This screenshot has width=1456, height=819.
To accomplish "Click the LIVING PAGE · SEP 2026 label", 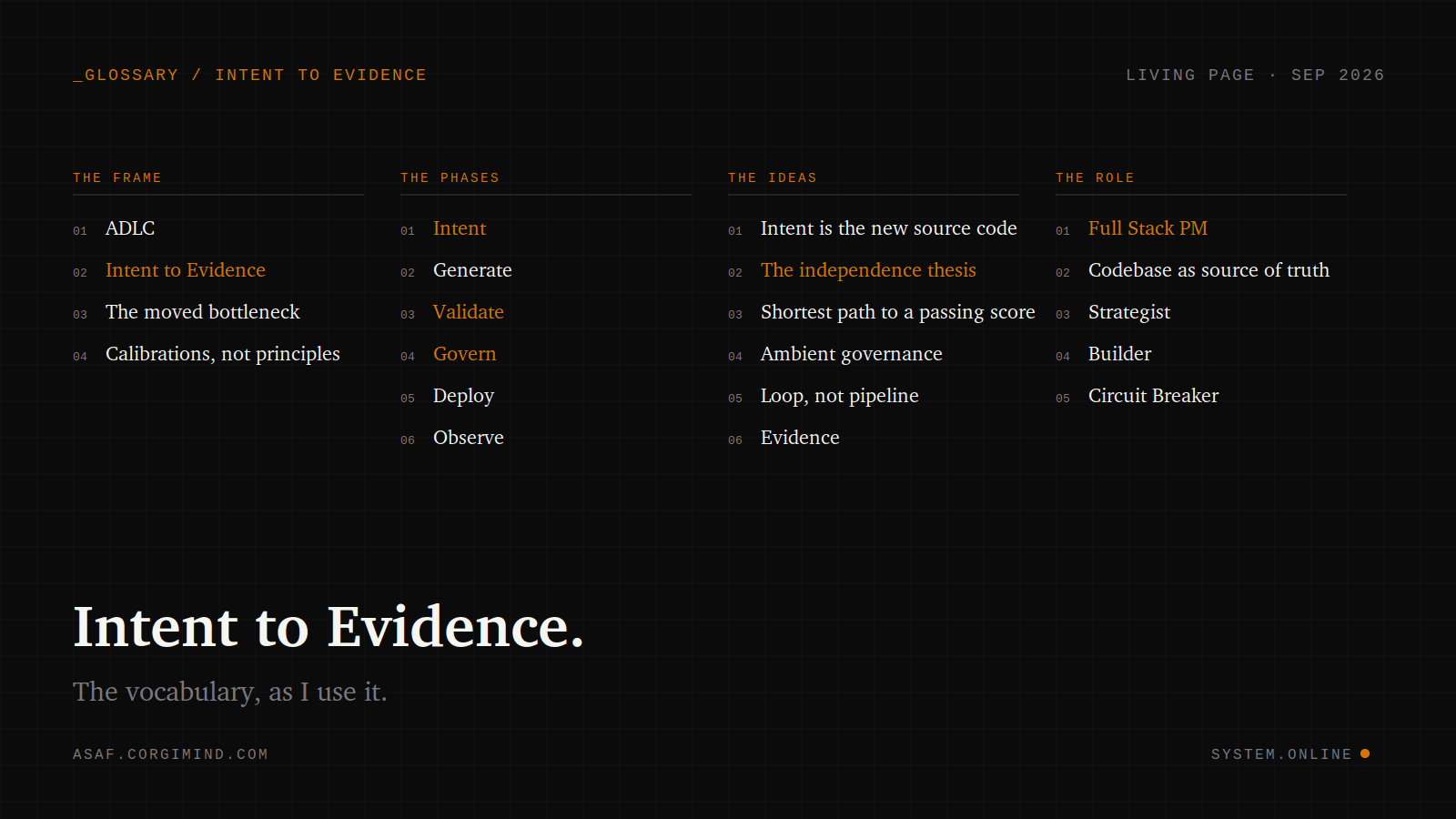I will tap(1255, 76).
